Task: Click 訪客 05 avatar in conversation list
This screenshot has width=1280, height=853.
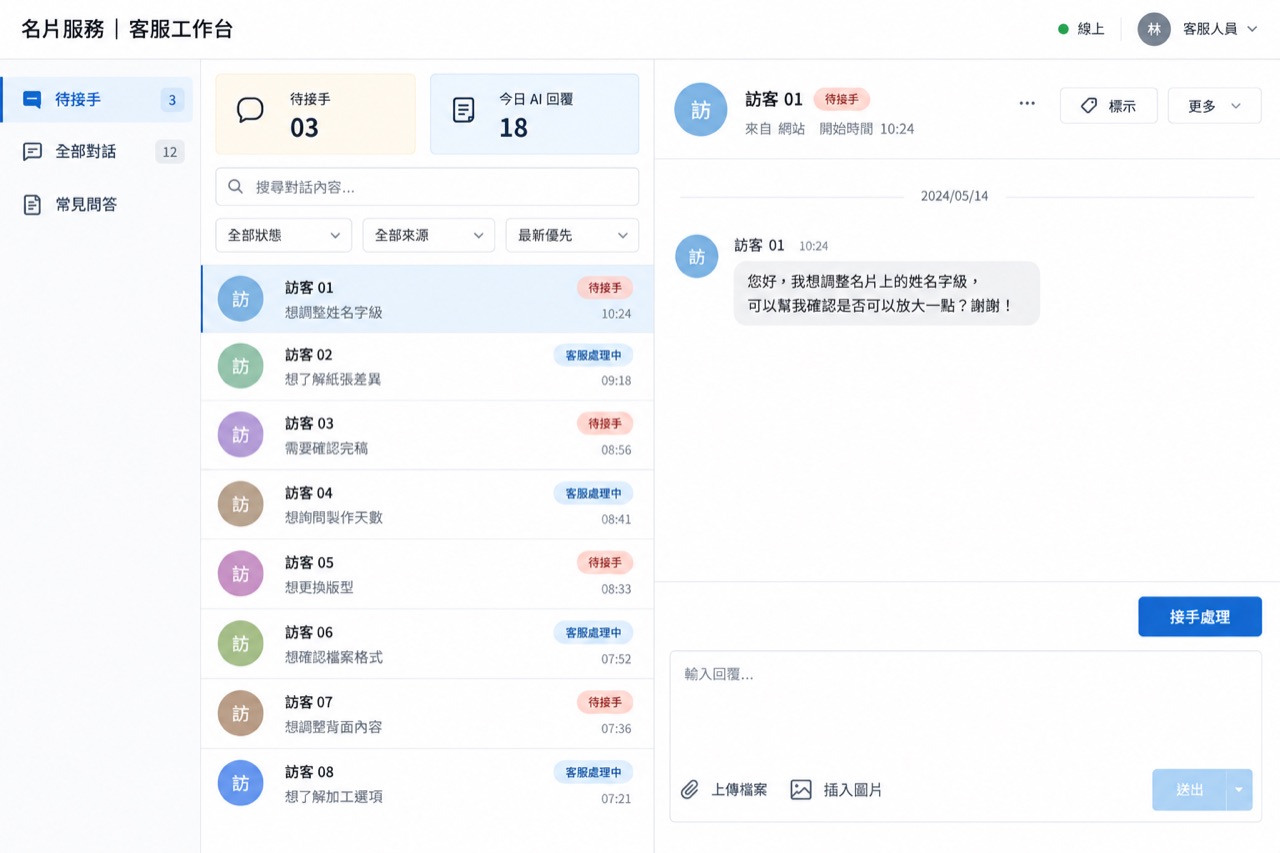Action: point(241,574)
